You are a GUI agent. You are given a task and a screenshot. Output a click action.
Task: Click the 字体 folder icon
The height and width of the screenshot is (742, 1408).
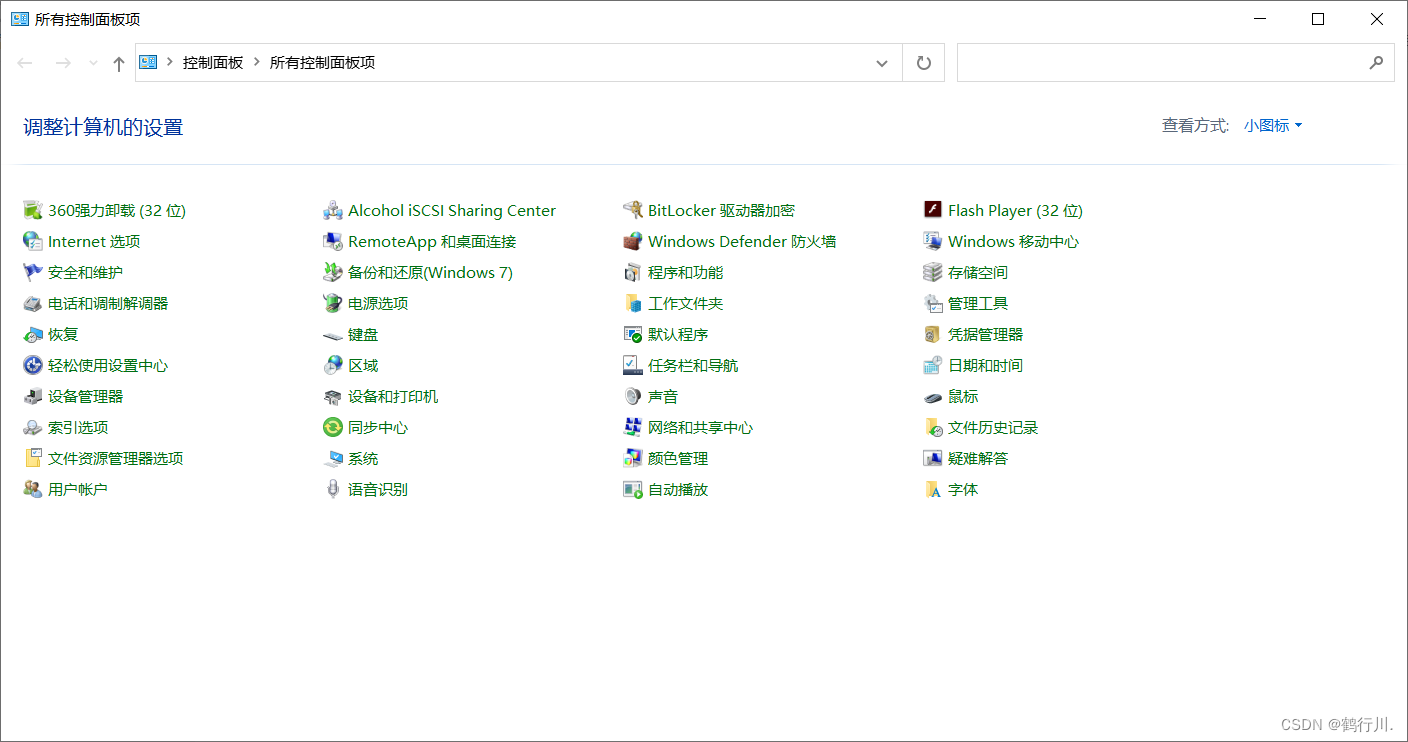[x=933, y=489]
